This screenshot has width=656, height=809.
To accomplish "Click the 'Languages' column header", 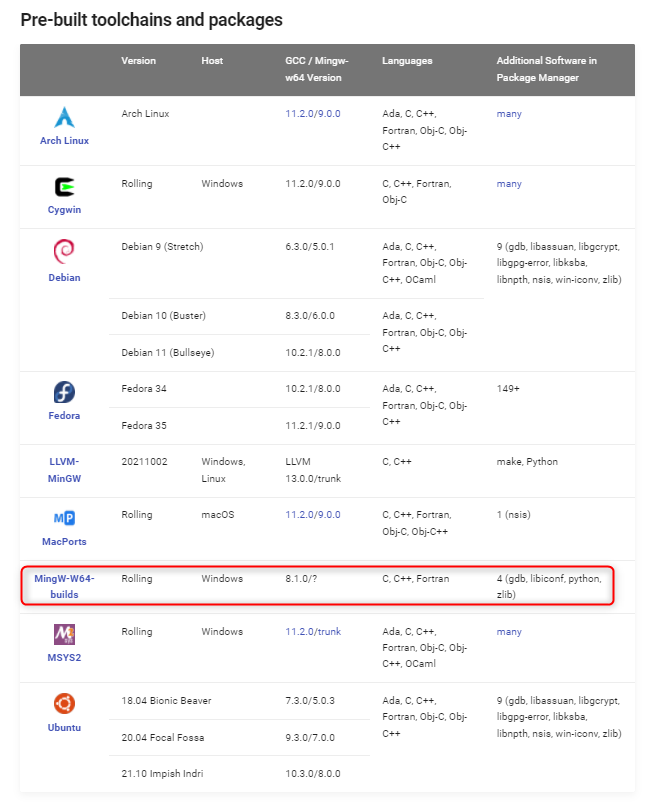I will pos(407,60).
